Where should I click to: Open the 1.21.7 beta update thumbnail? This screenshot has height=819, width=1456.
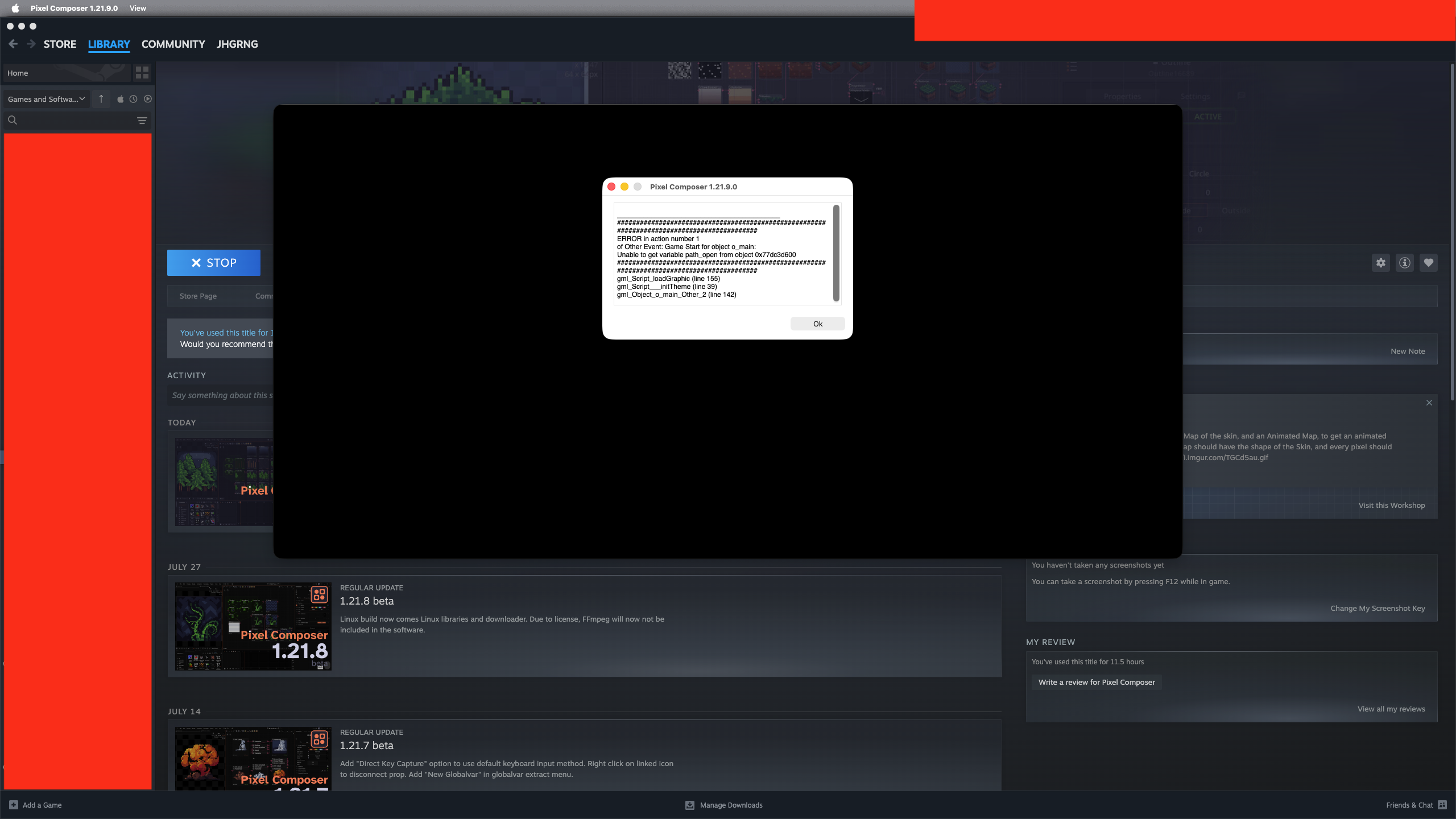coord(253,759)
